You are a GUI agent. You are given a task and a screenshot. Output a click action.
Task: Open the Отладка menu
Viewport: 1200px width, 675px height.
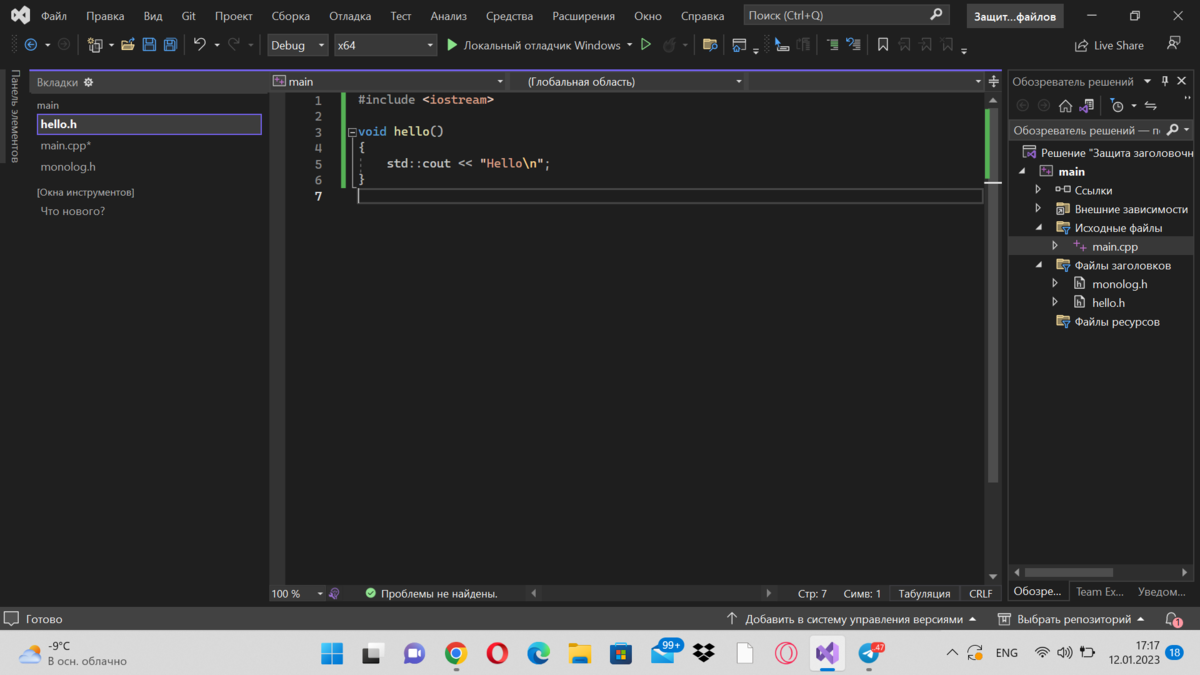coord(350,16)
